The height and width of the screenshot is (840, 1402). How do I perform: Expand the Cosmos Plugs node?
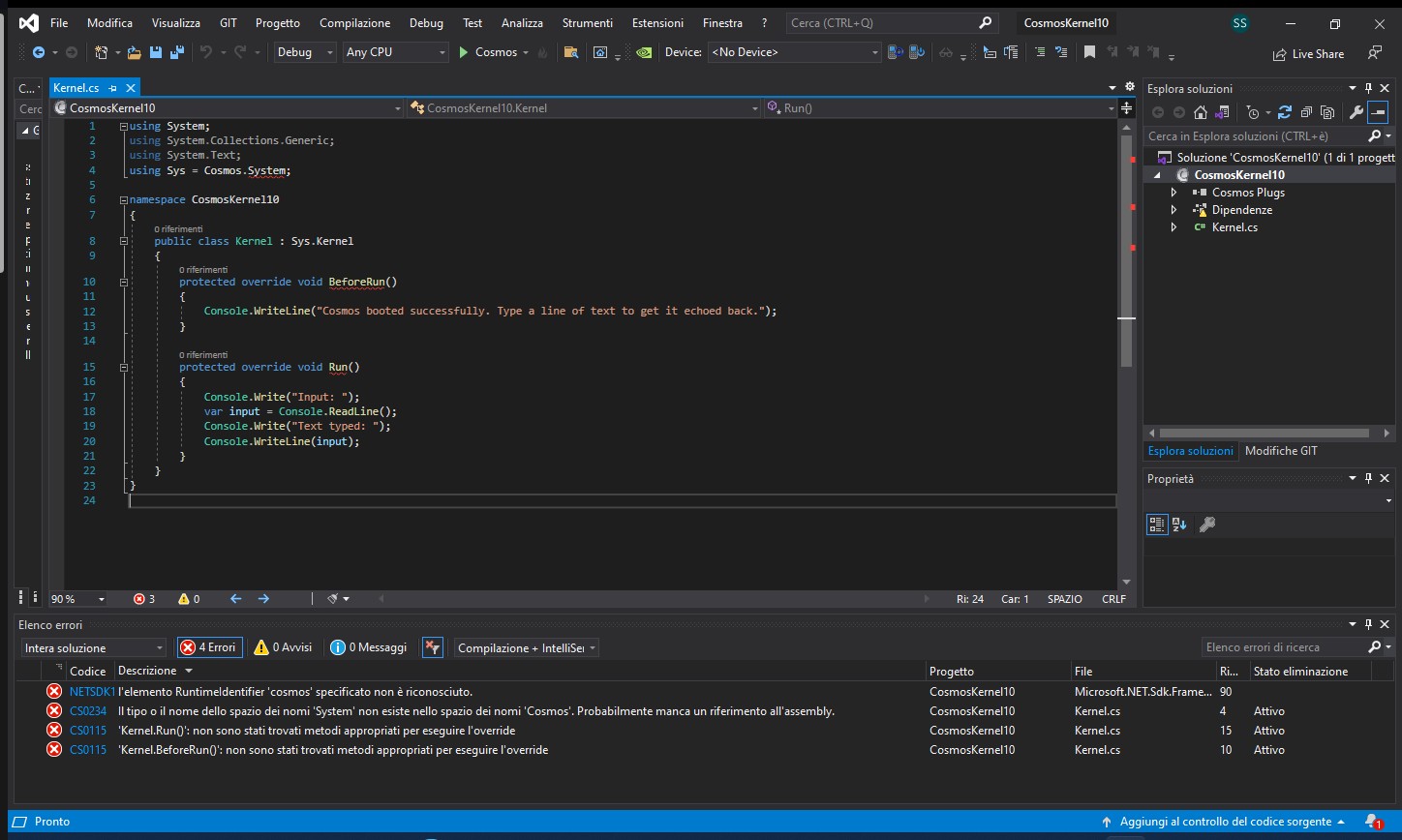click(x=1173, y=192)
